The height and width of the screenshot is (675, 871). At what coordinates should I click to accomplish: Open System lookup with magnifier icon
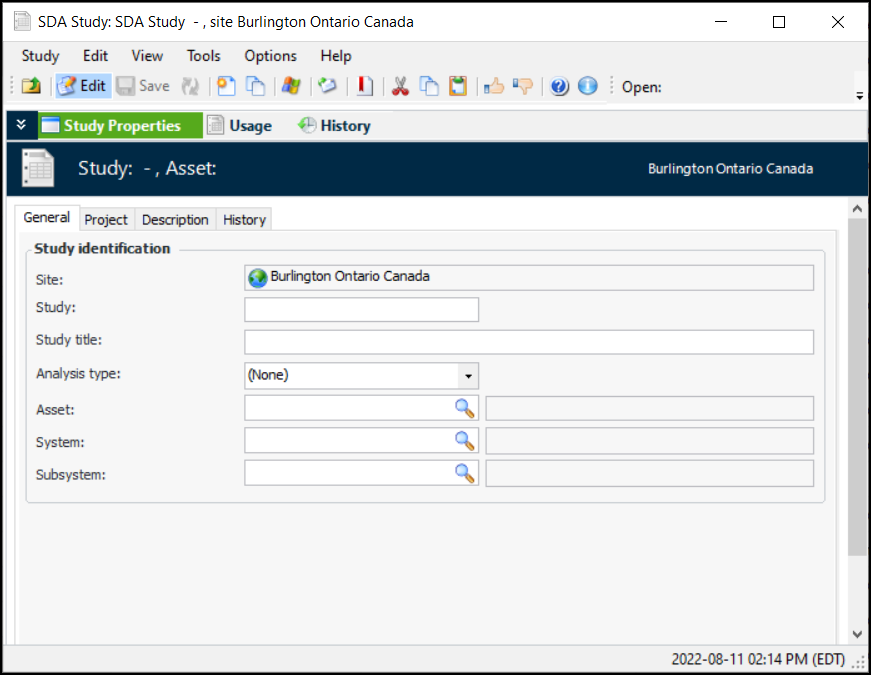[465, 441]
